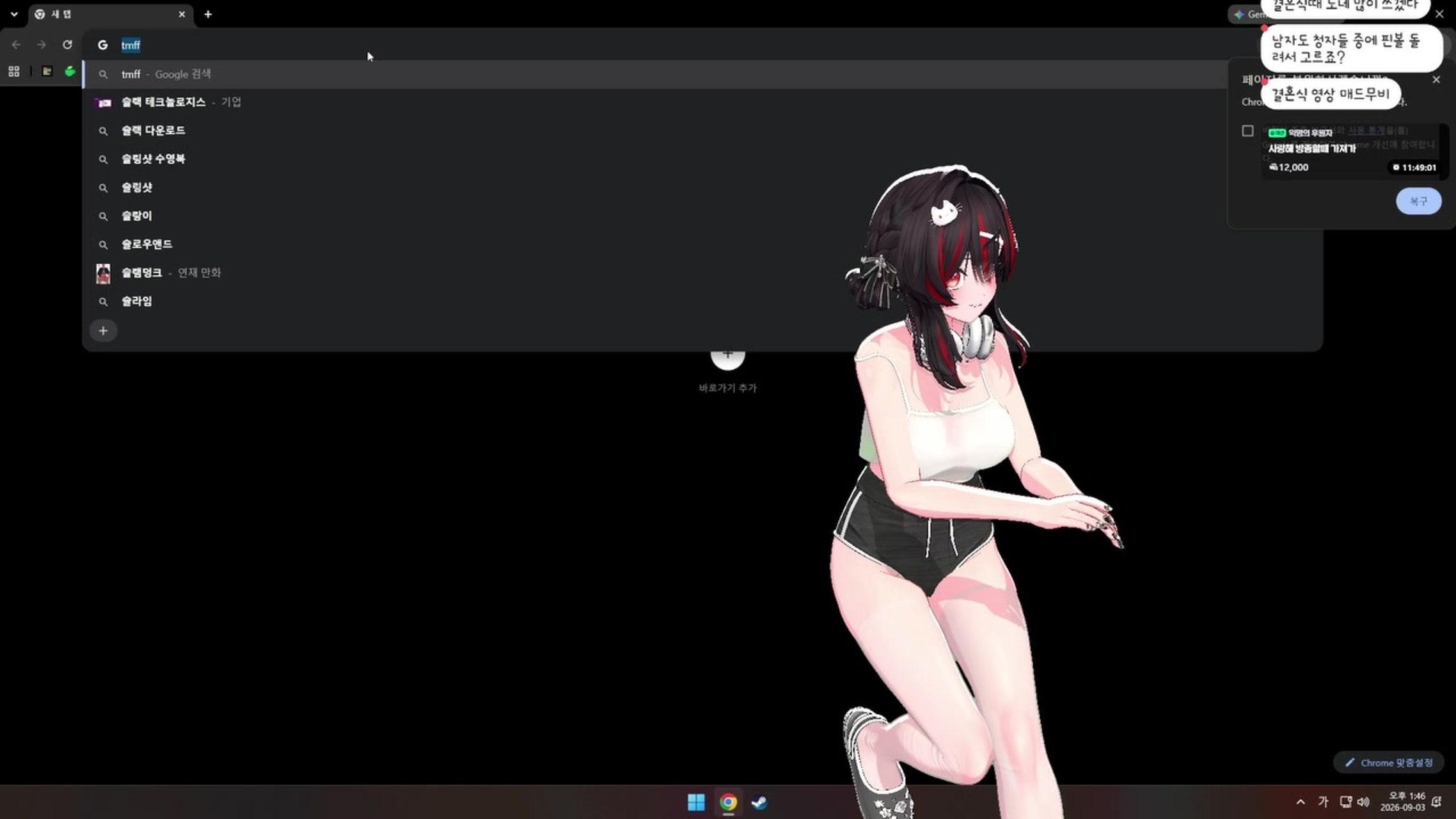
Task: Select the 'tmff - Google 검색' suggestion
Action: tap(702, 74)
